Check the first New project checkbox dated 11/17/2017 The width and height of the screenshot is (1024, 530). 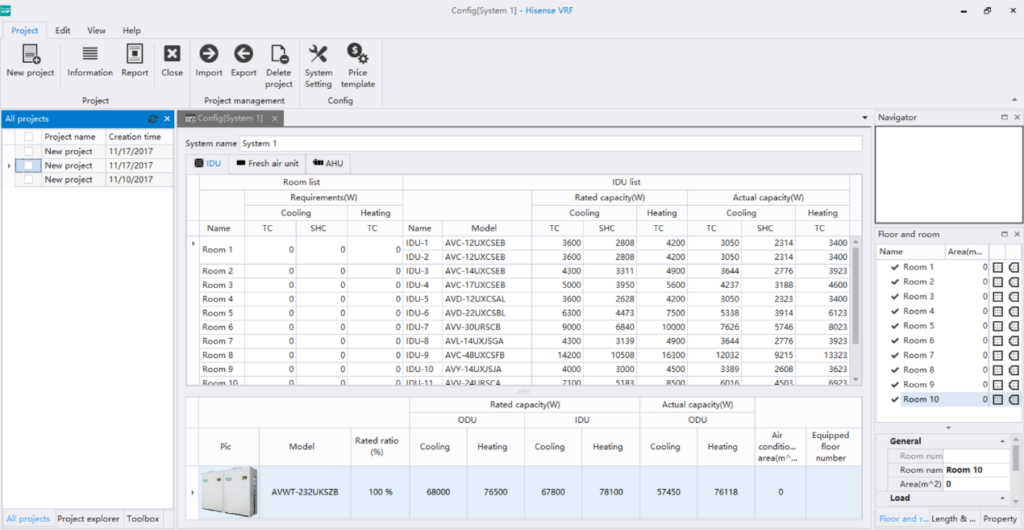(x=28, y=151)
